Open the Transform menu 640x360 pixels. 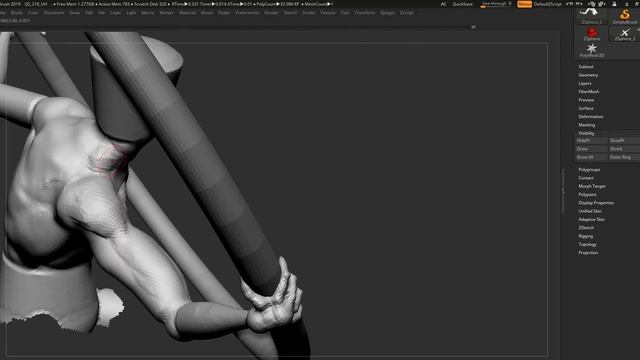[x=364, y=13]
